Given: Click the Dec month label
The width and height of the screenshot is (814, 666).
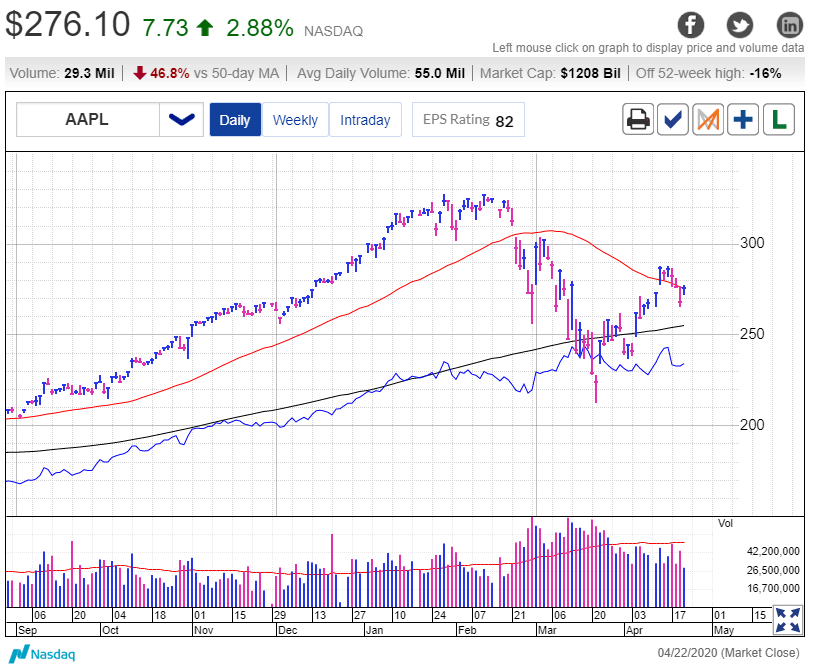Looking at the screenshot, I should click(288, 630).
